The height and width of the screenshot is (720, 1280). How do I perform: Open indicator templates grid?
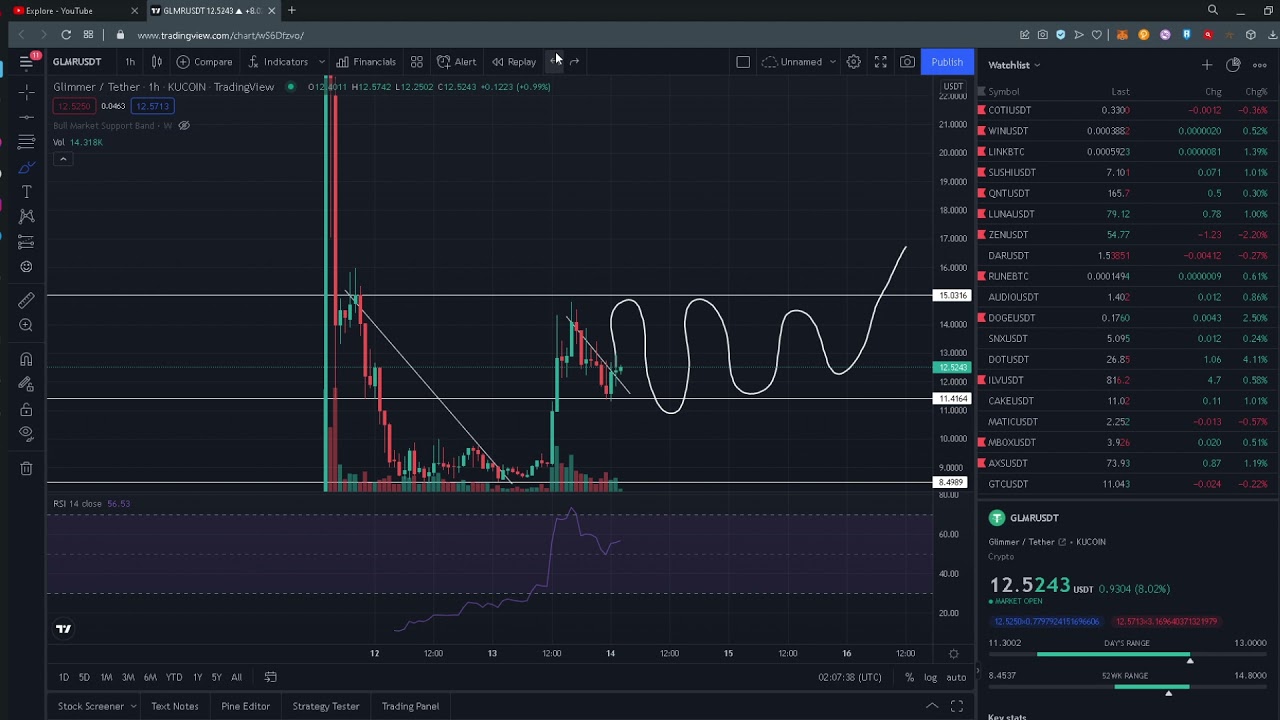(x=417, y=62)
